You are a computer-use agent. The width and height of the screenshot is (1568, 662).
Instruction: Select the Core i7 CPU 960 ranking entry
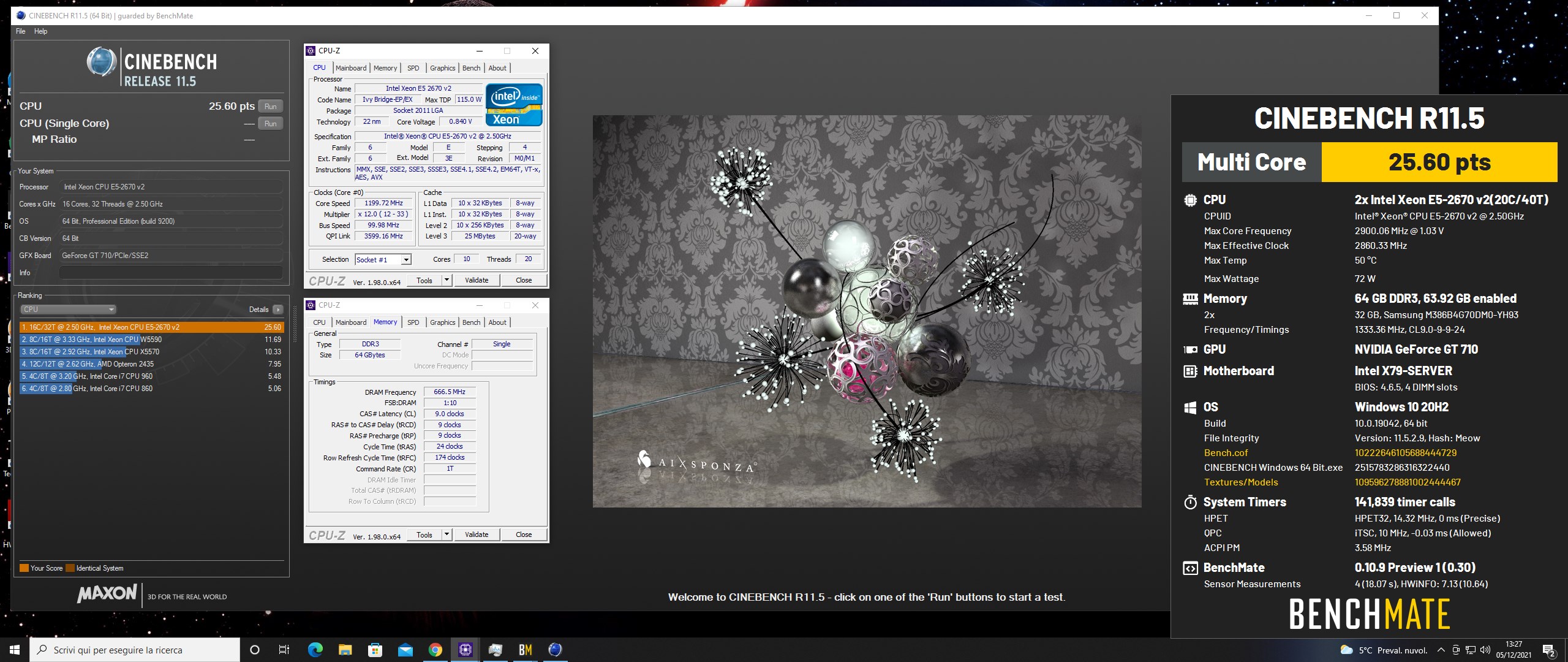(x=151, y=376)
